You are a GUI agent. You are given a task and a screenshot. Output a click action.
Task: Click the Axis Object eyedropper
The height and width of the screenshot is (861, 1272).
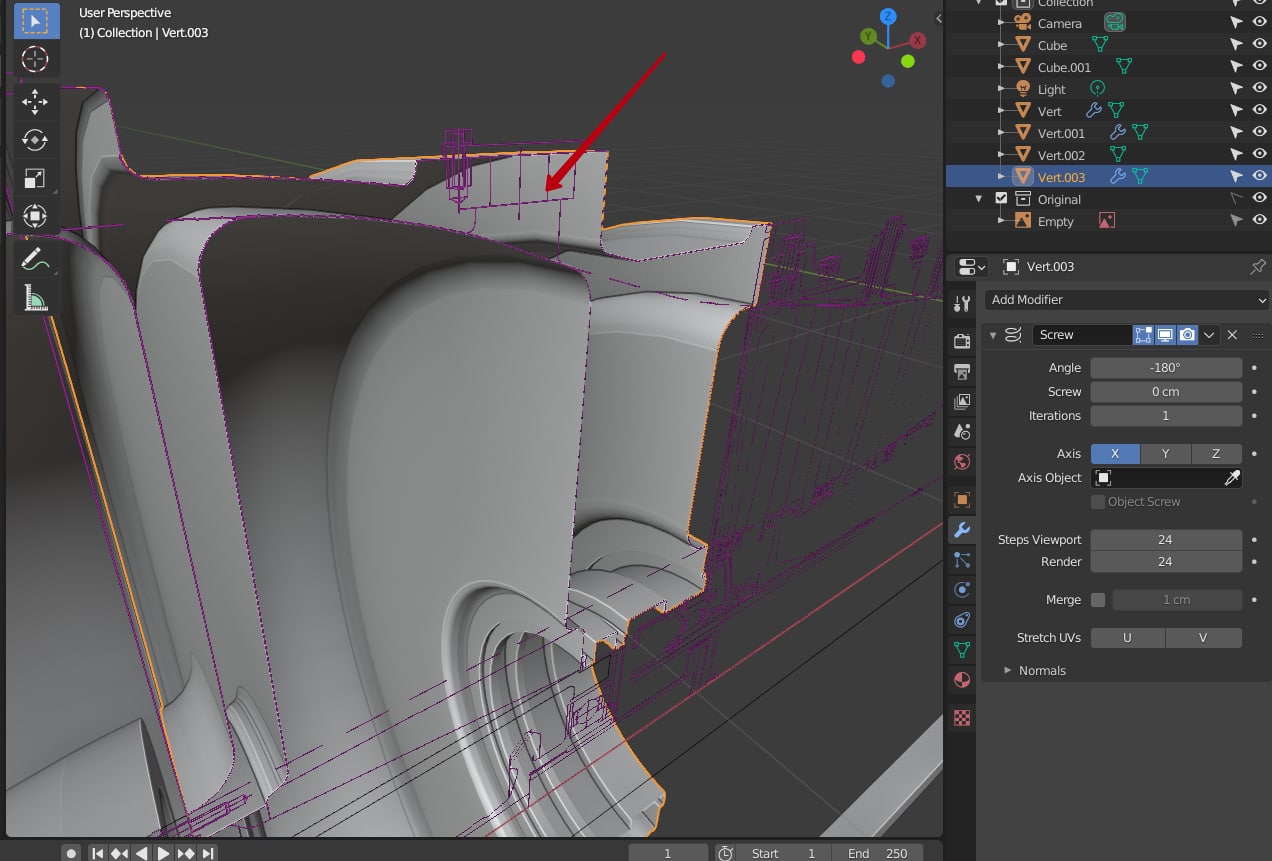1232,478
